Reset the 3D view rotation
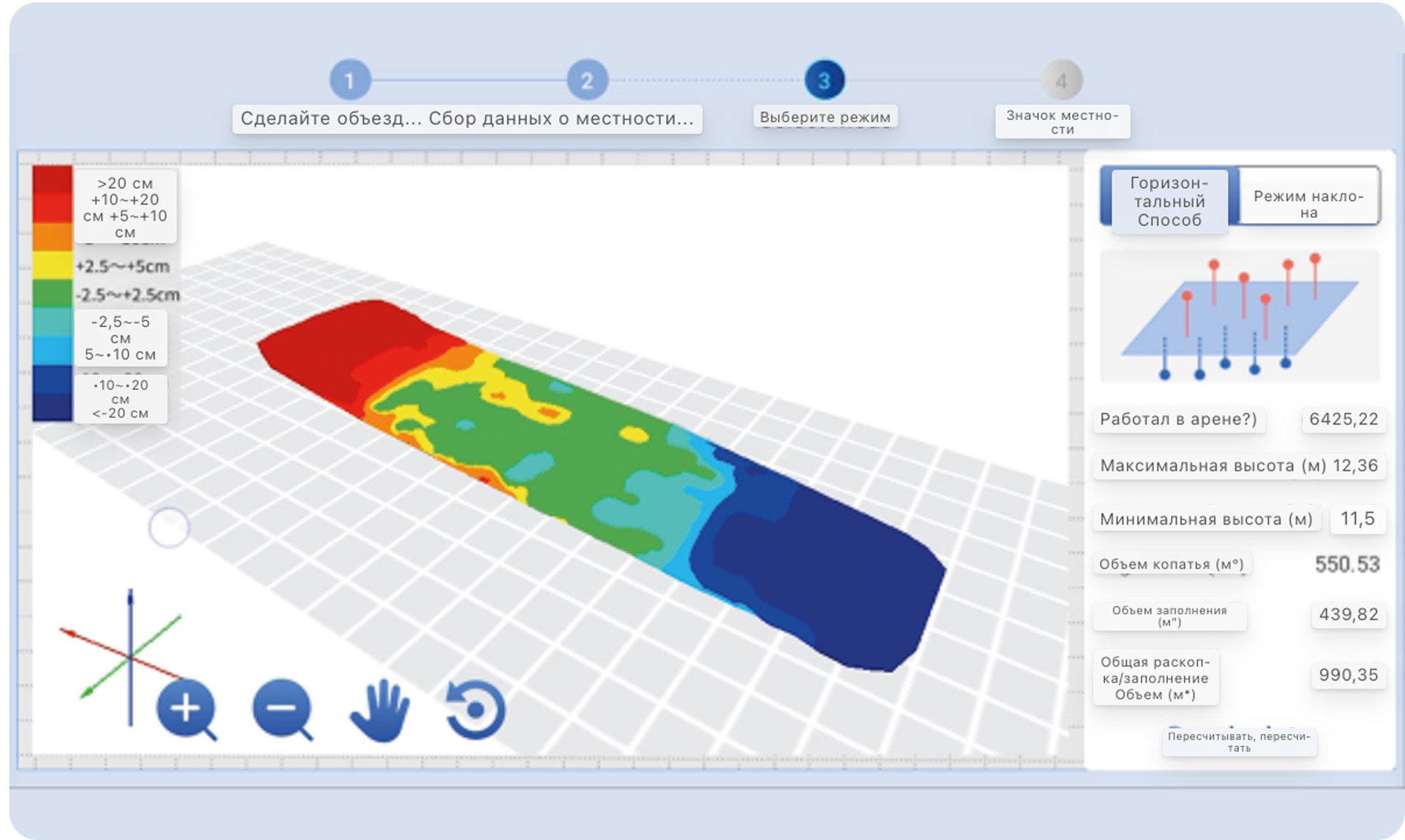Image resolution: width=1405 pixels, height=840 pixels. click(x=476, y=710)
